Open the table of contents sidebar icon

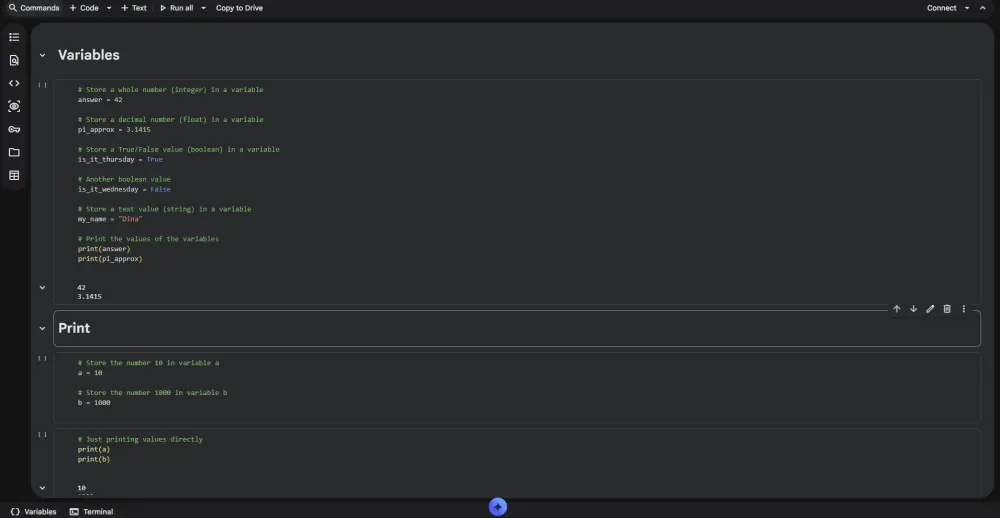pos(14,37)
